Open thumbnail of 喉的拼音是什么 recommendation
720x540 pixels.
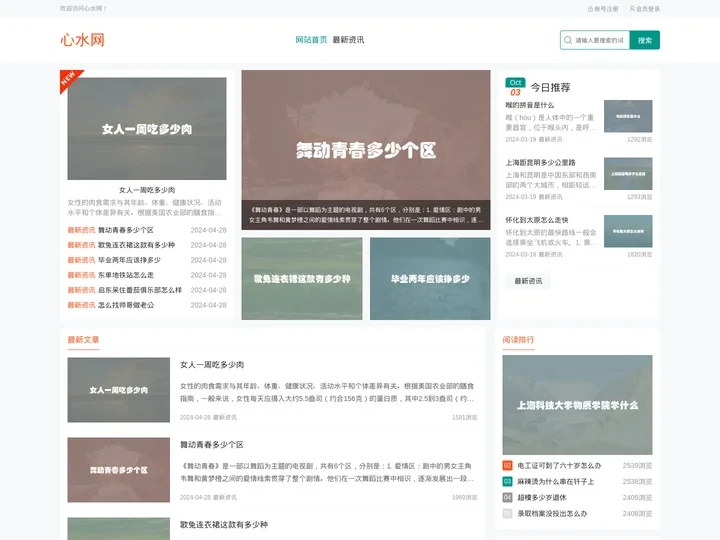click(x=628, y=116)
